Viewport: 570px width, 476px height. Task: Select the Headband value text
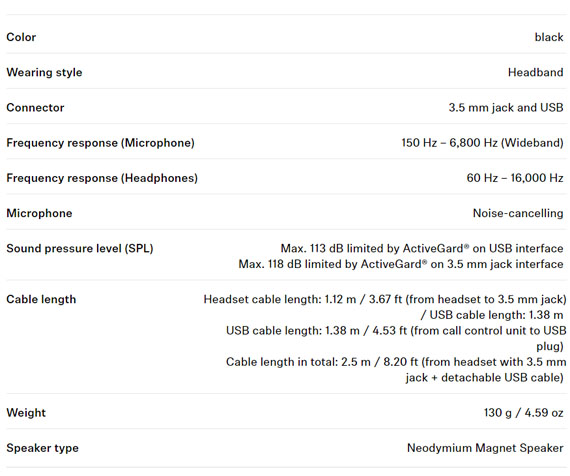(535, 72)
